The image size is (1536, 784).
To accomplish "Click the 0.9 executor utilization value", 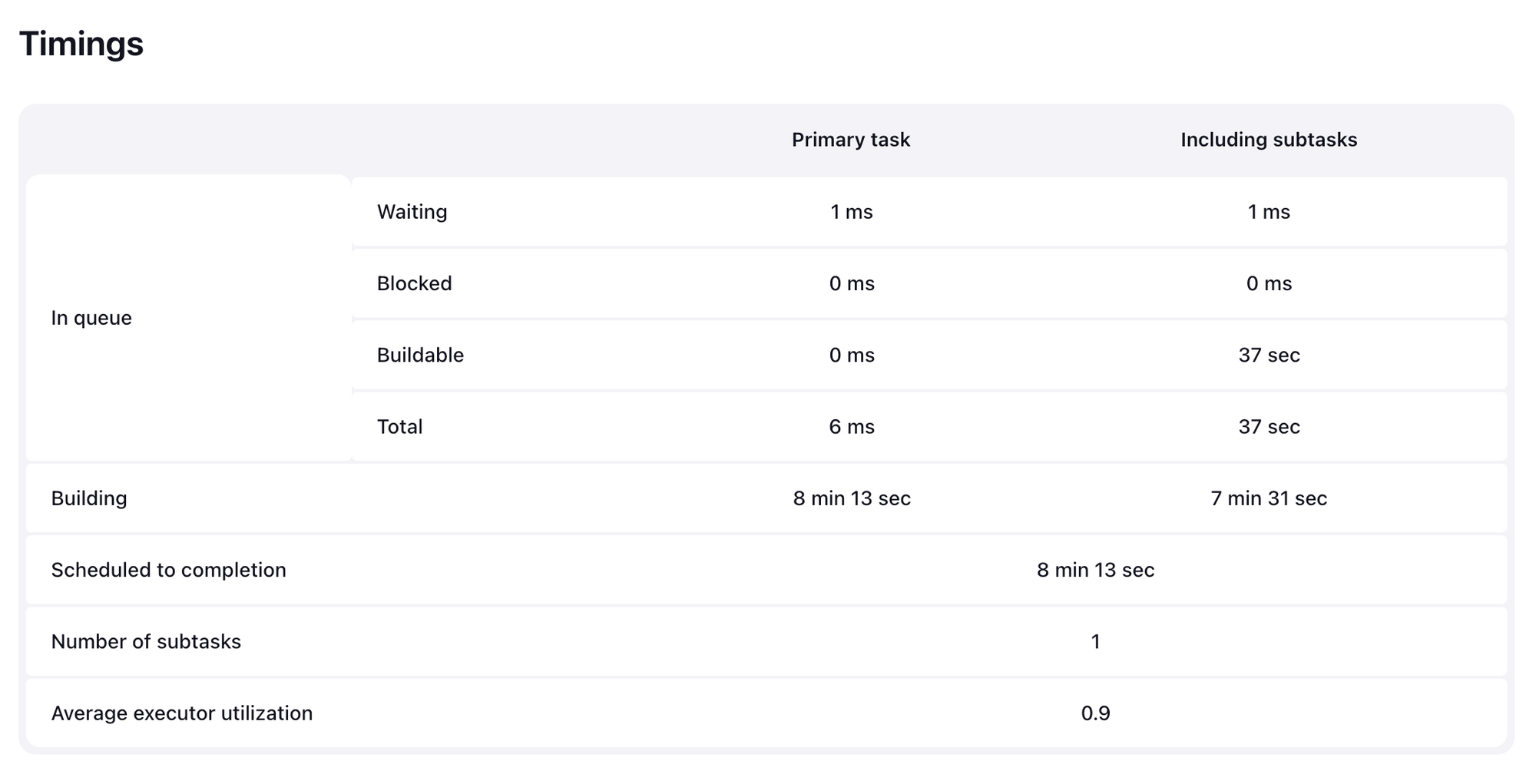I will click(x=1095, y=713).
